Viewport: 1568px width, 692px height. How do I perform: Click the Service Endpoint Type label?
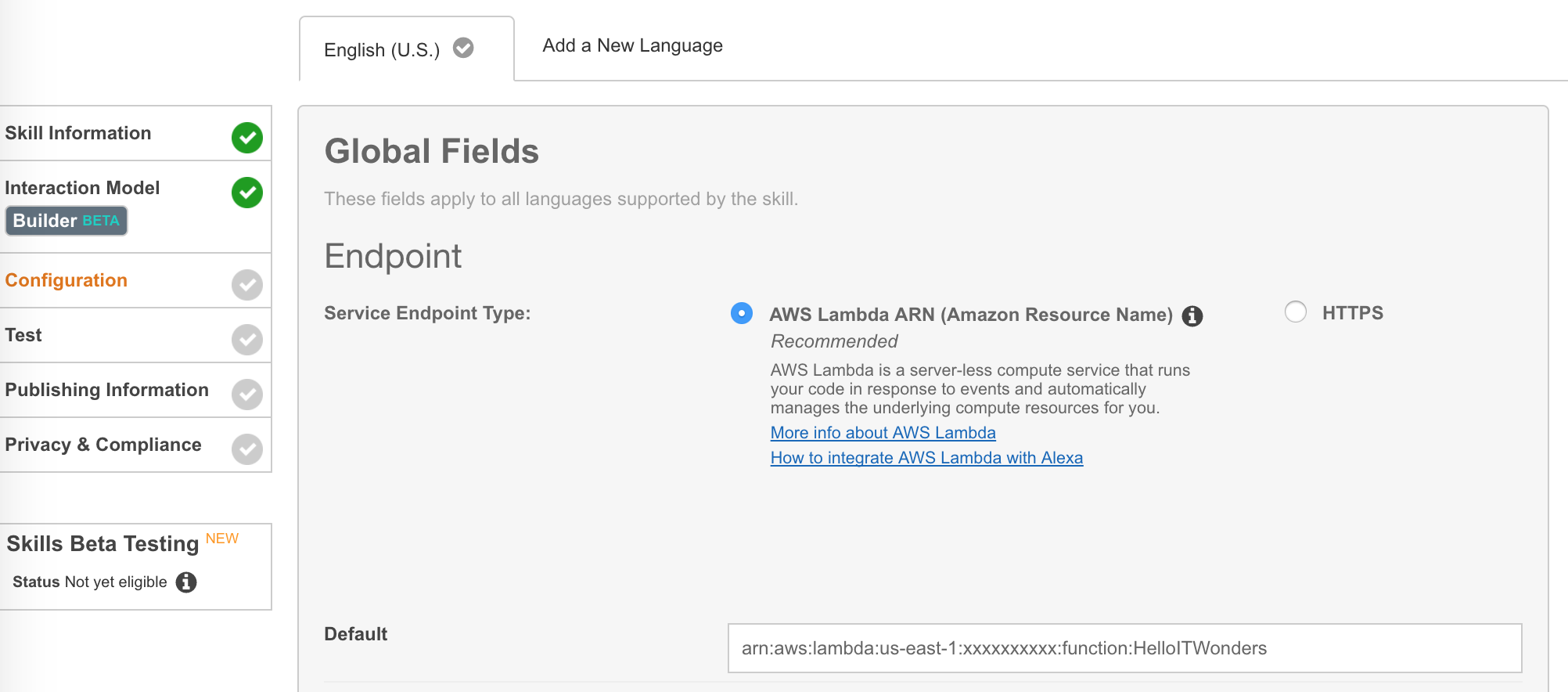pyautogui.click(x=427, y=313)
